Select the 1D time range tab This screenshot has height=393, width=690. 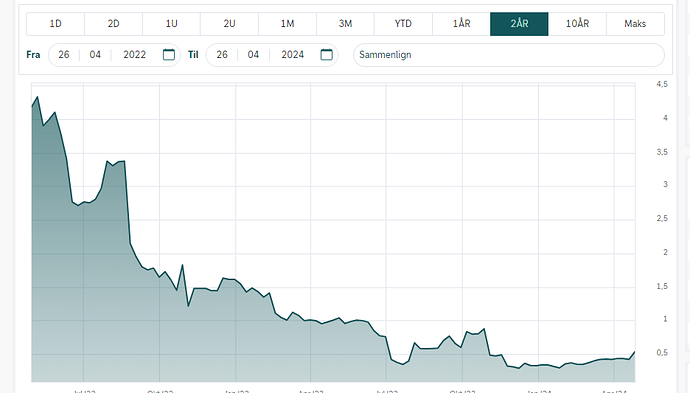[55, 24]
